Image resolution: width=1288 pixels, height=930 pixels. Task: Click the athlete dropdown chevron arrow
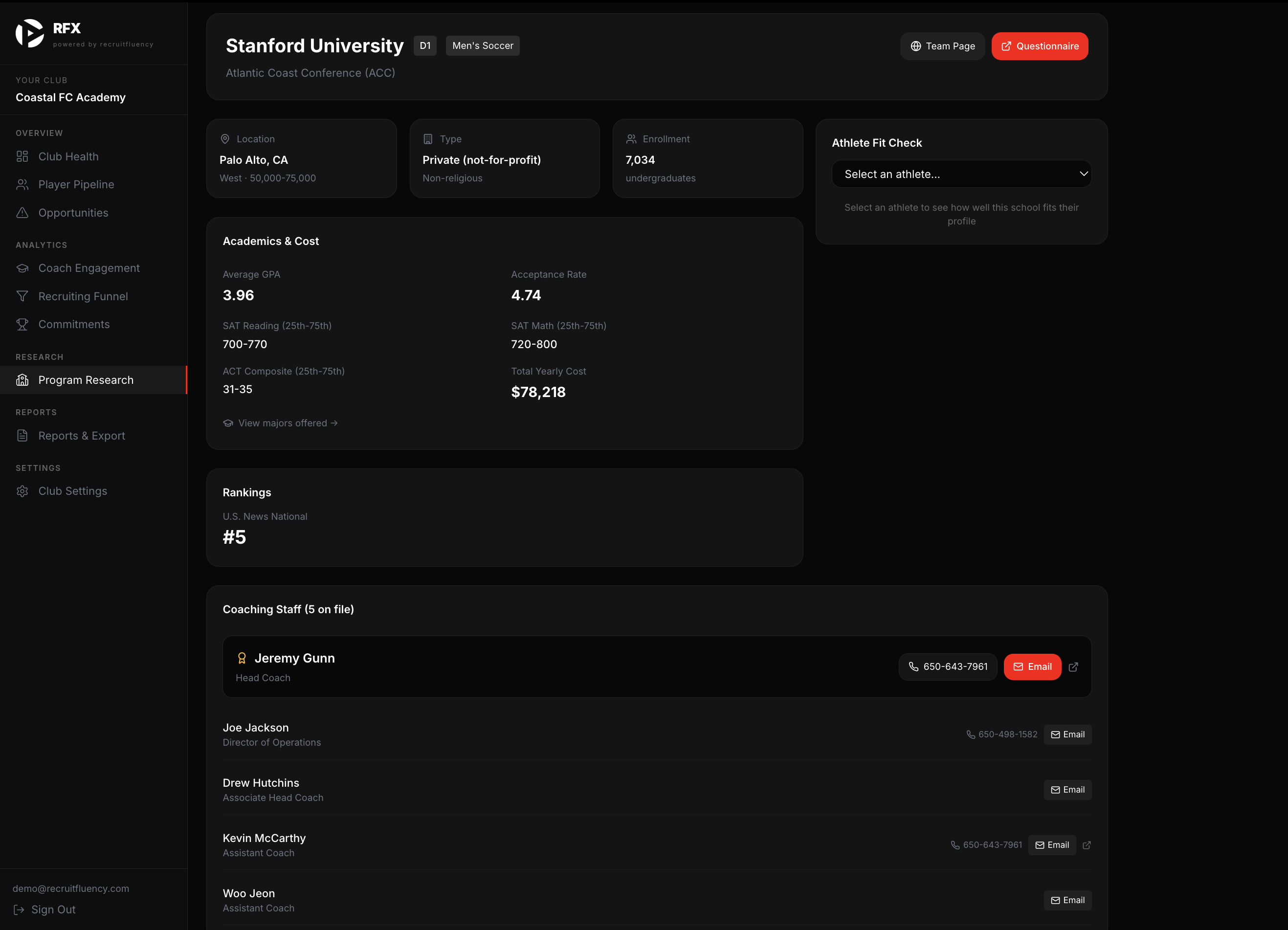pos(1083,174)
